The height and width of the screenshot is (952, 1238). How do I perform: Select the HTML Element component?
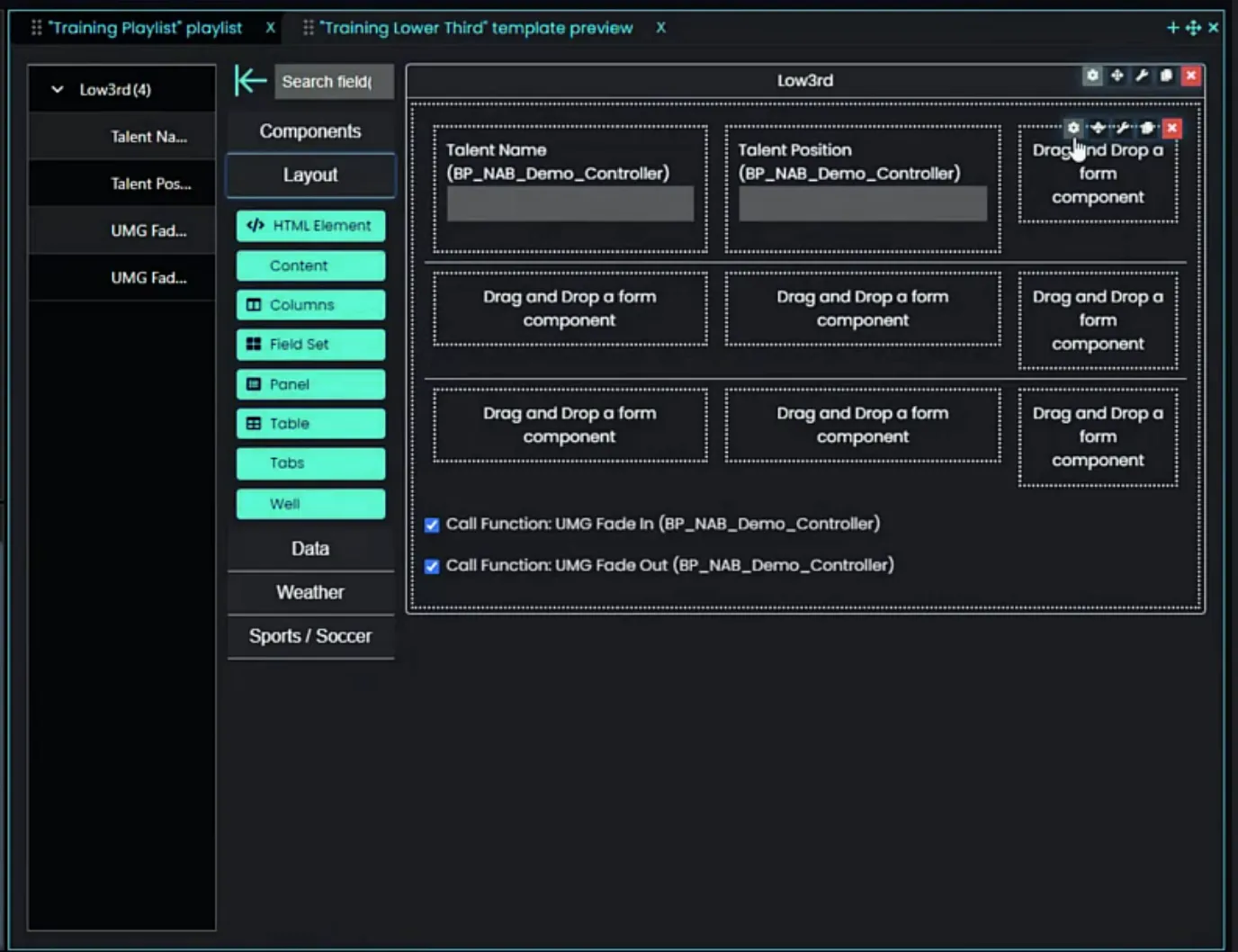[310, 226]
